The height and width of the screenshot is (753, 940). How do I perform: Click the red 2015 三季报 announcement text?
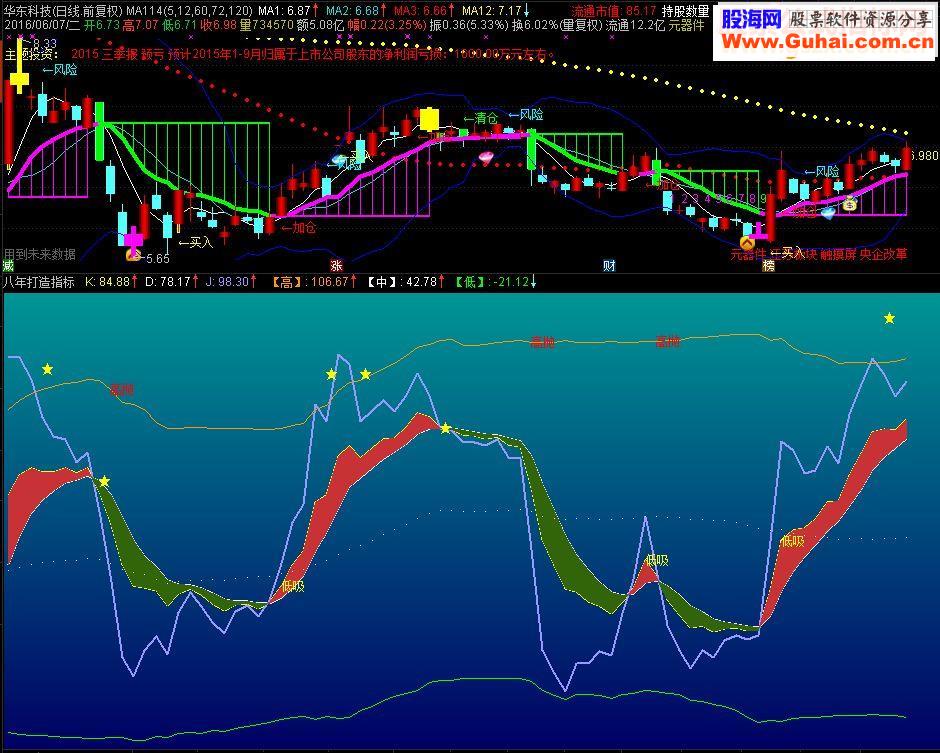312,54
